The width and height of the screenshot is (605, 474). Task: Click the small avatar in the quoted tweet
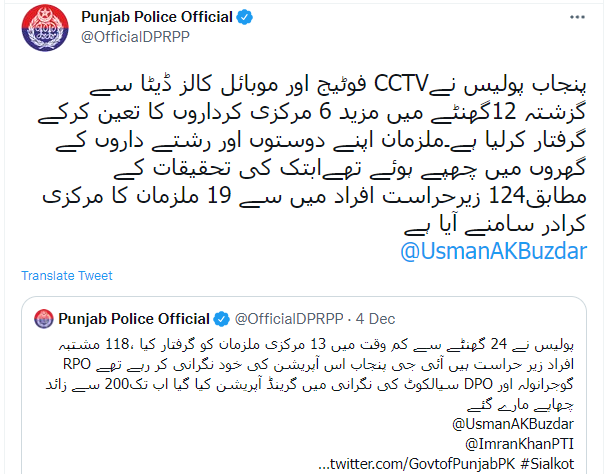coord(44,319)
